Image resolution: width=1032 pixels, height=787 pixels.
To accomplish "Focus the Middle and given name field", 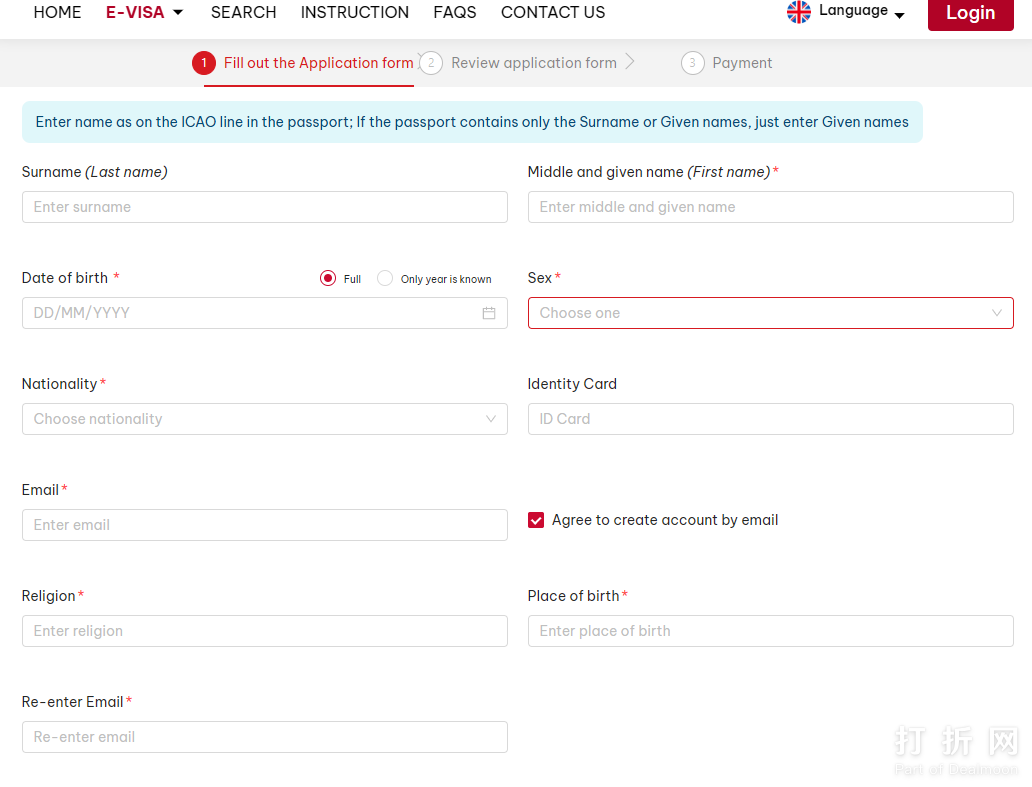I will [x=770, y=207].
